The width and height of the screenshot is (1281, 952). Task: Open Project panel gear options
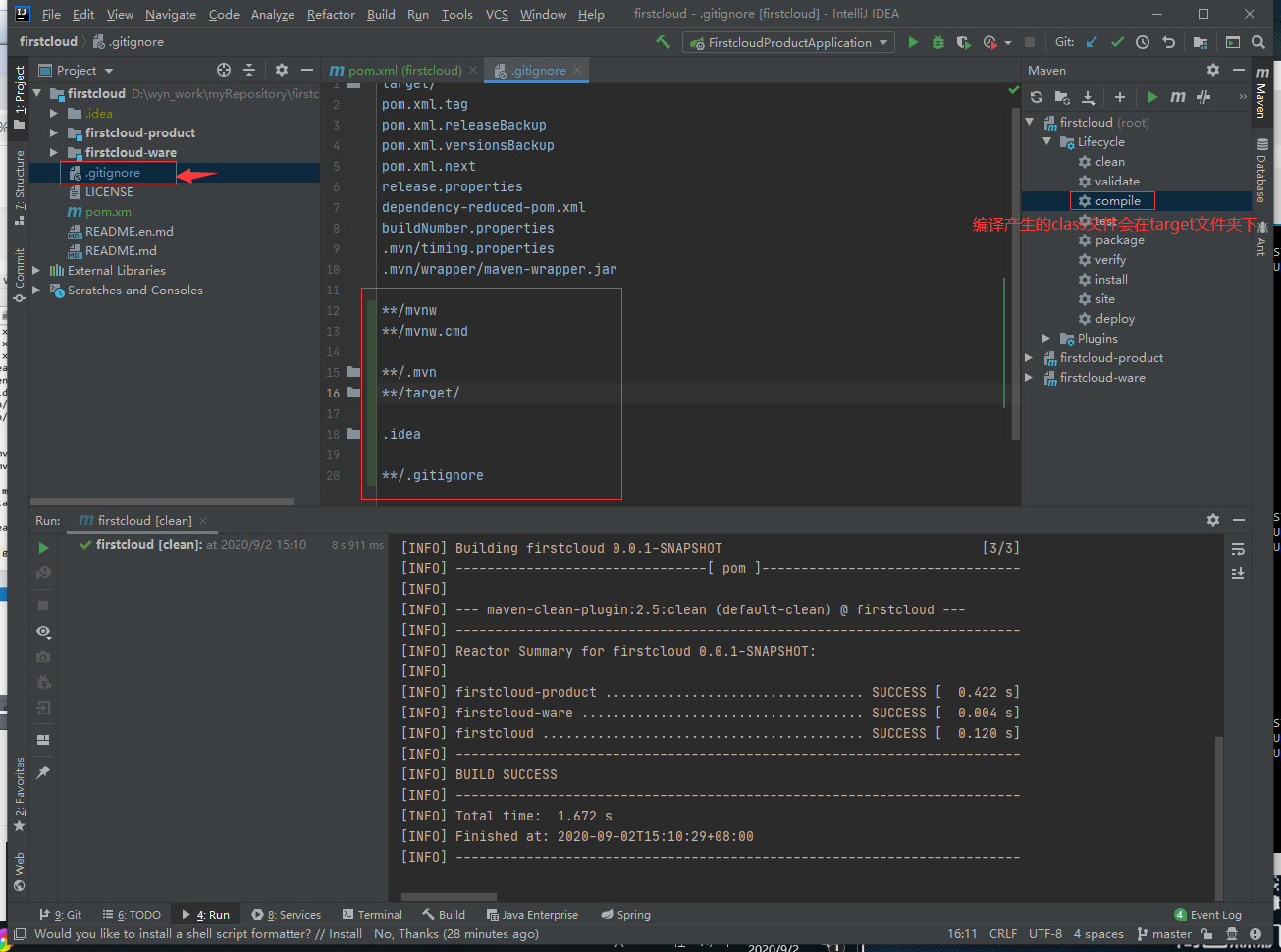pos(282,70)
